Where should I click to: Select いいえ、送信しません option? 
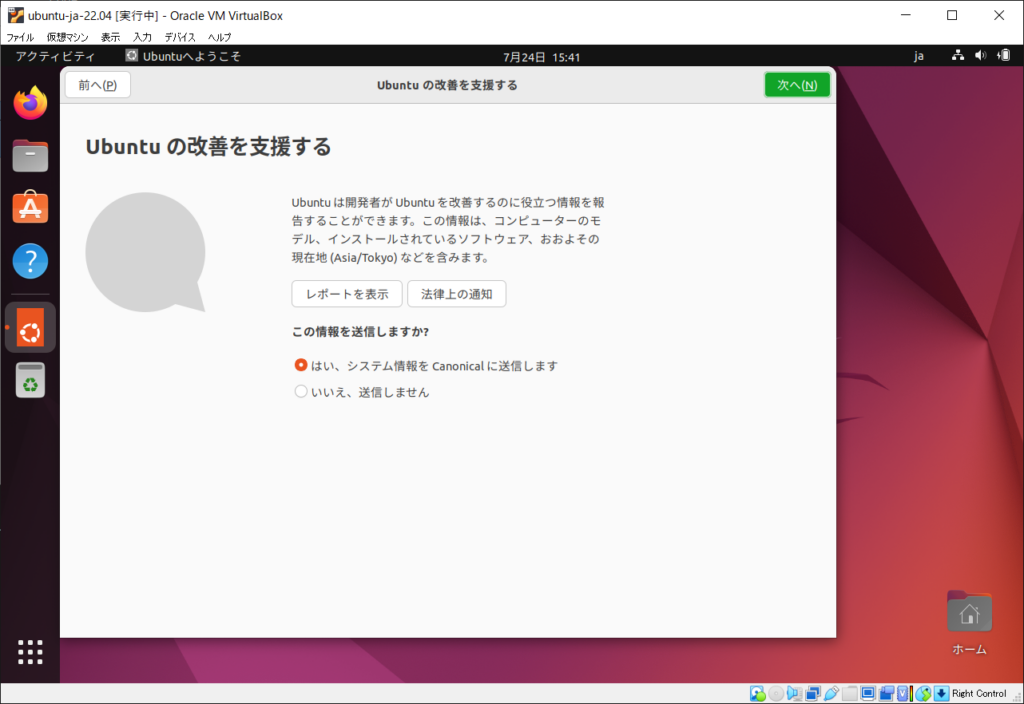(x=362, y=392)
